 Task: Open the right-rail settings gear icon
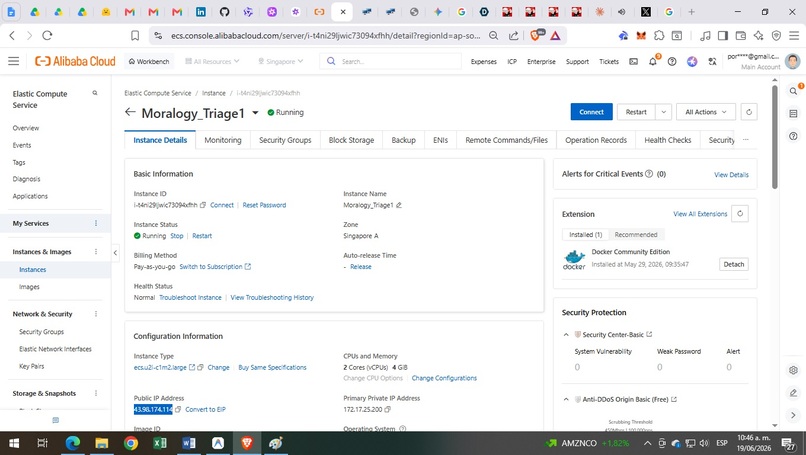pos(793,370)
